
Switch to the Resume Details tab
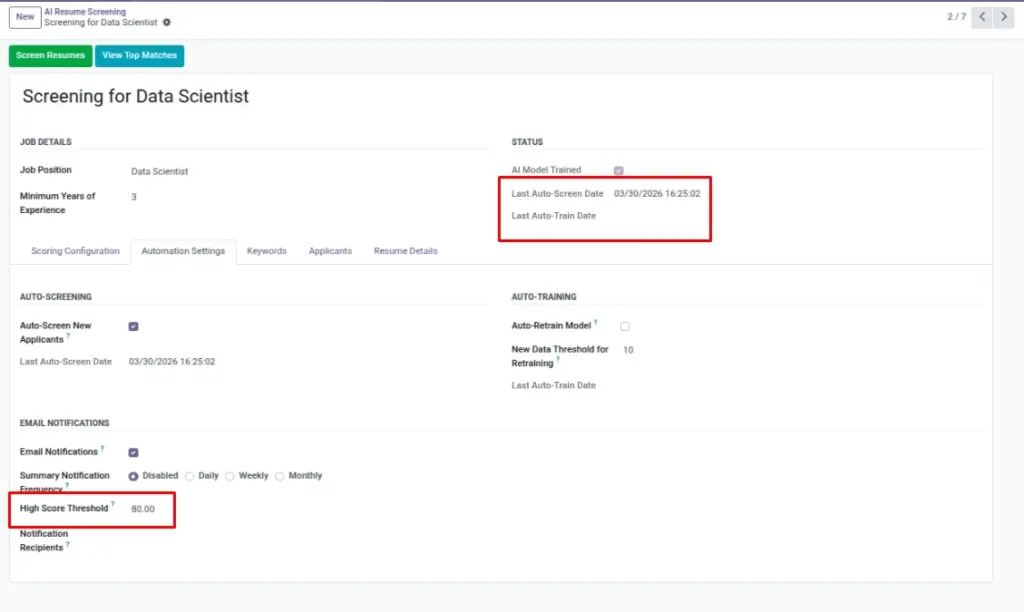coord(406,251)
